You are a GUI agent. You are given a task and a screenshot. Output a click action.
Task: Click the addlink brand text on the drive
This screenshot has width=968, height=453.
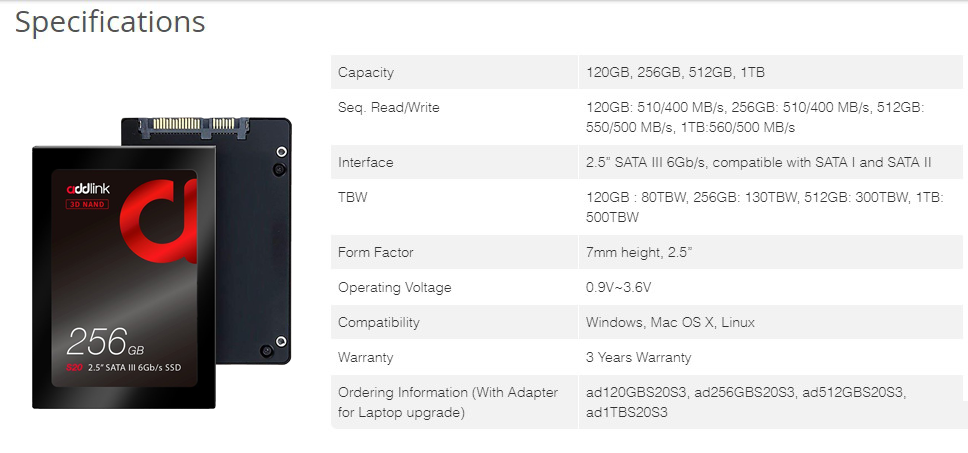(x=88, y=189)
